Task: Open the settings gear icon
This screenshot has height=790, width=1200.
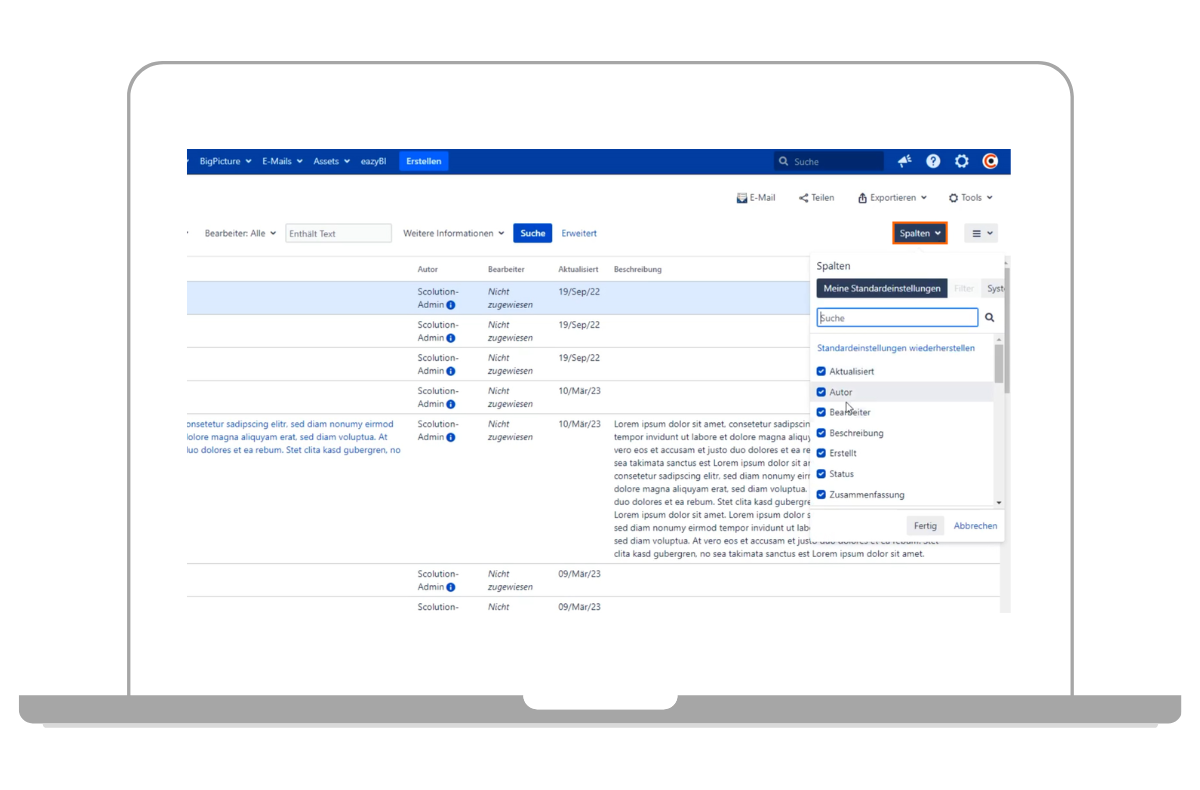Action: 962,161
